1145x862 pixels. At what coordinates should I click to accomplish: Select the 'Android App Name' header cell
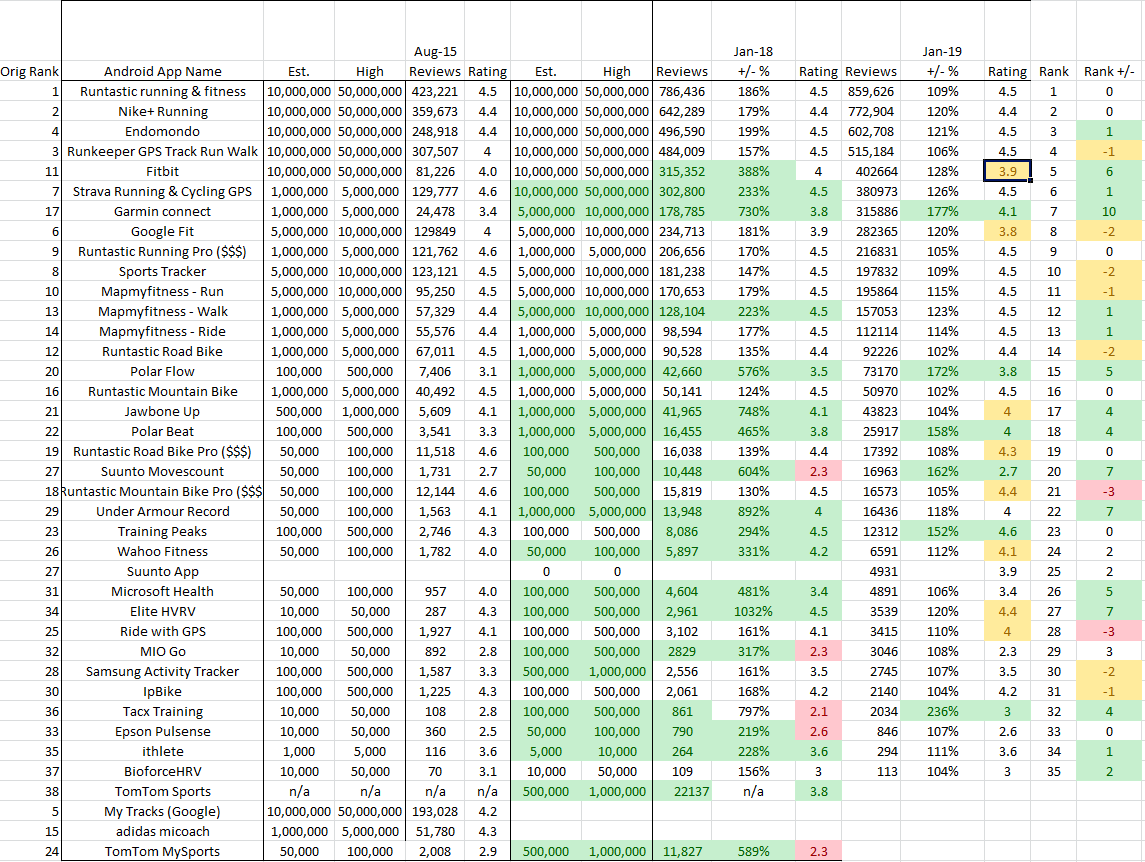tap(162, 71)
